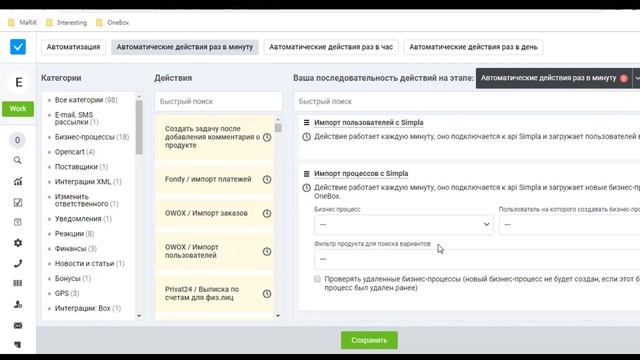The width and height of the screenshot is (640, 360).
Task: Click Фильтр продукта для поиска вариантов field
Action: 477,259
